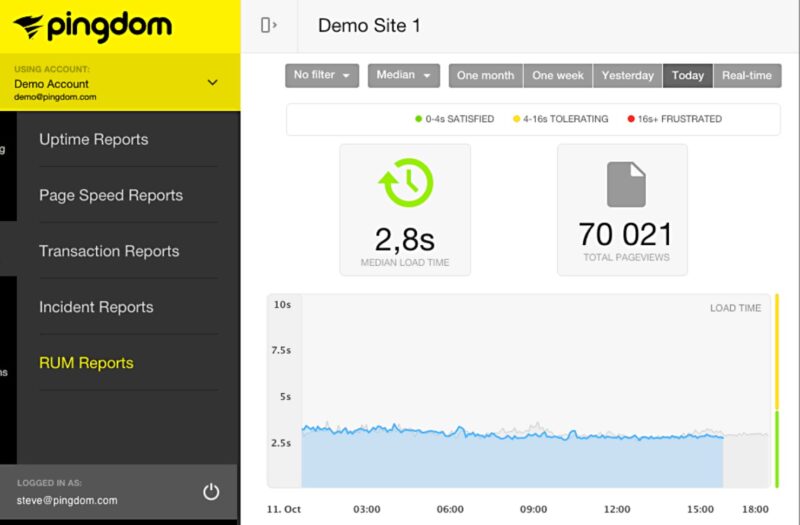Click the blue load time line in chart
The width and height of the screenshot is (800, 525).
[x=500, y=435]
